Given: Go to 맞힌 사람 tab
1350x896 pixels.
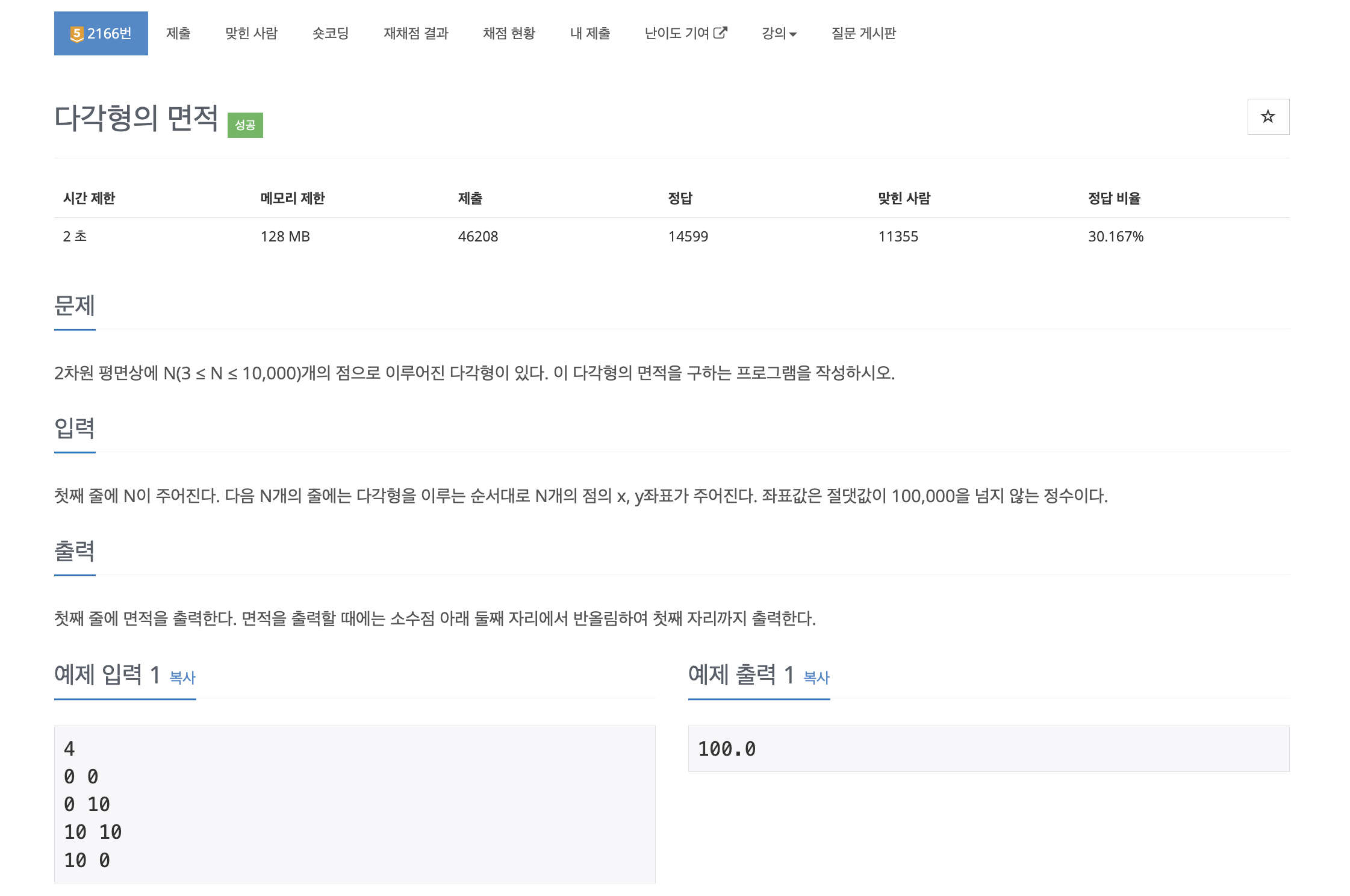Looking at the screenshot, I should pyautogui.click(x=251, y=33).
